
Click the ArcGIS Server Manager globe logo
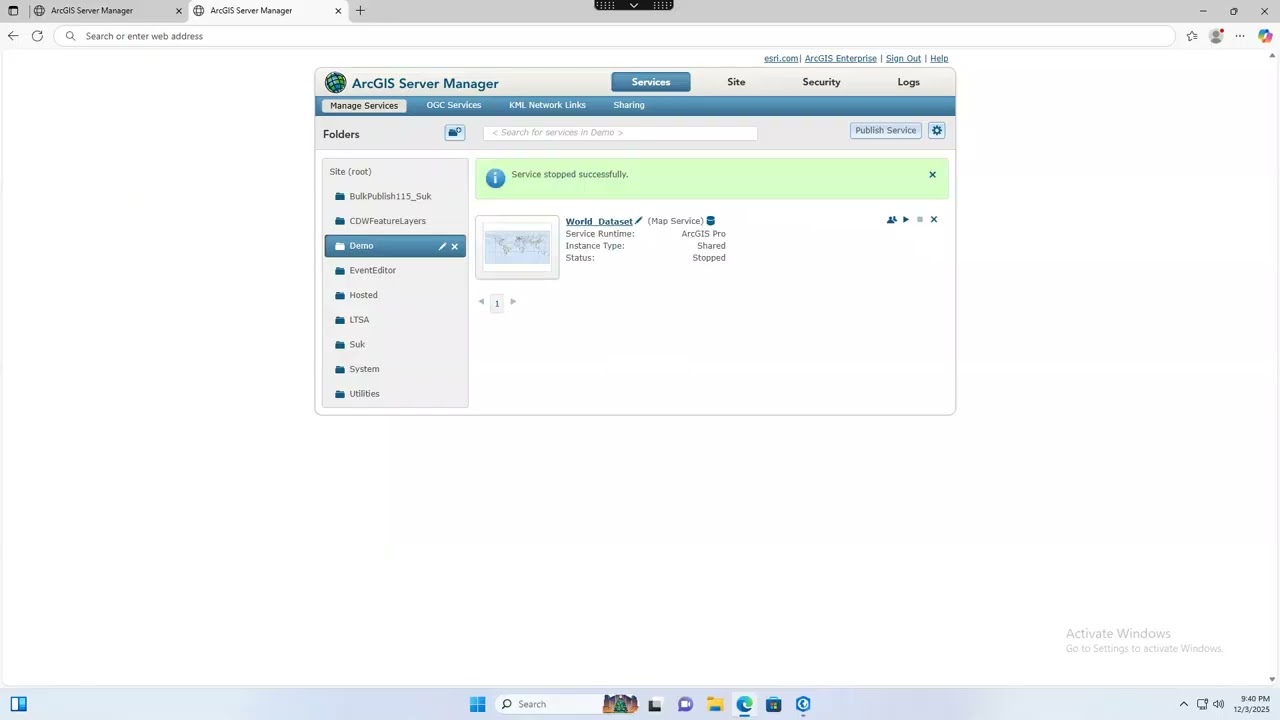(336, 83)
